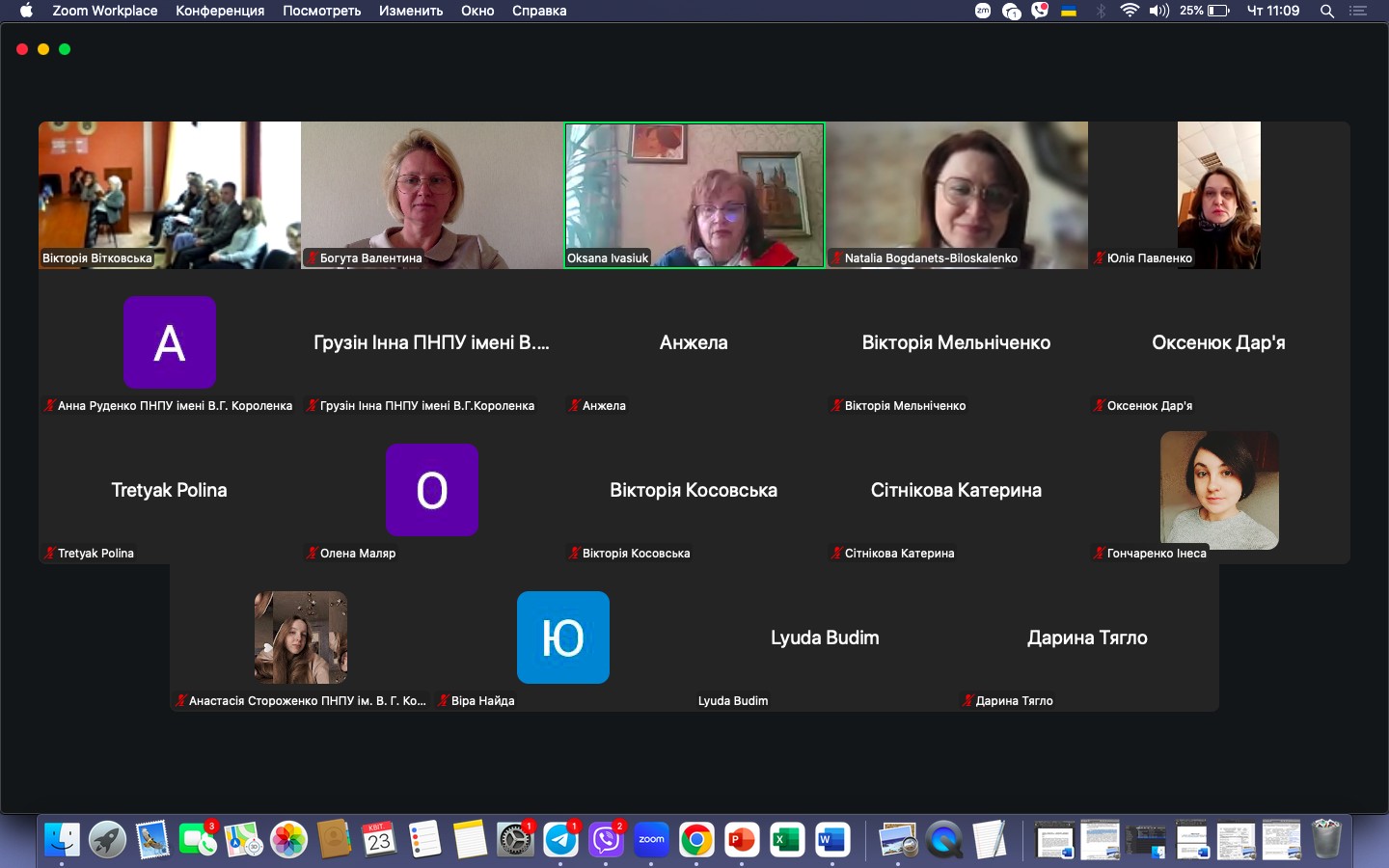Click Гончаренко Інеса's profile photo

(1219, 490)
